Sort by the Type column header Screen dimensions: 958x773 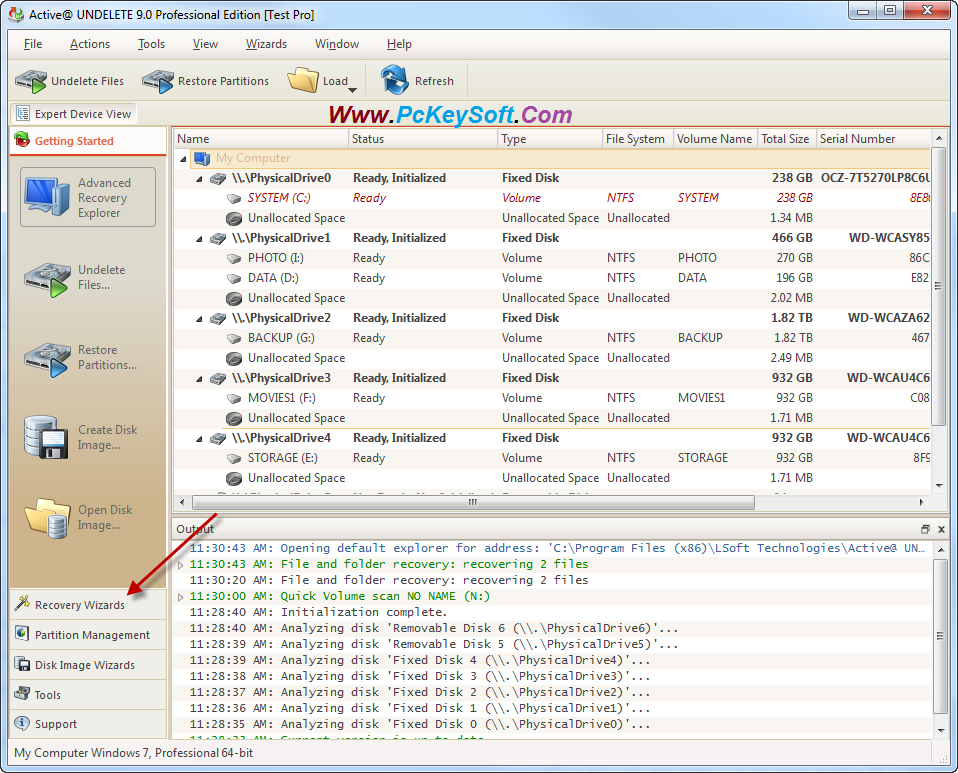[550, 139]
